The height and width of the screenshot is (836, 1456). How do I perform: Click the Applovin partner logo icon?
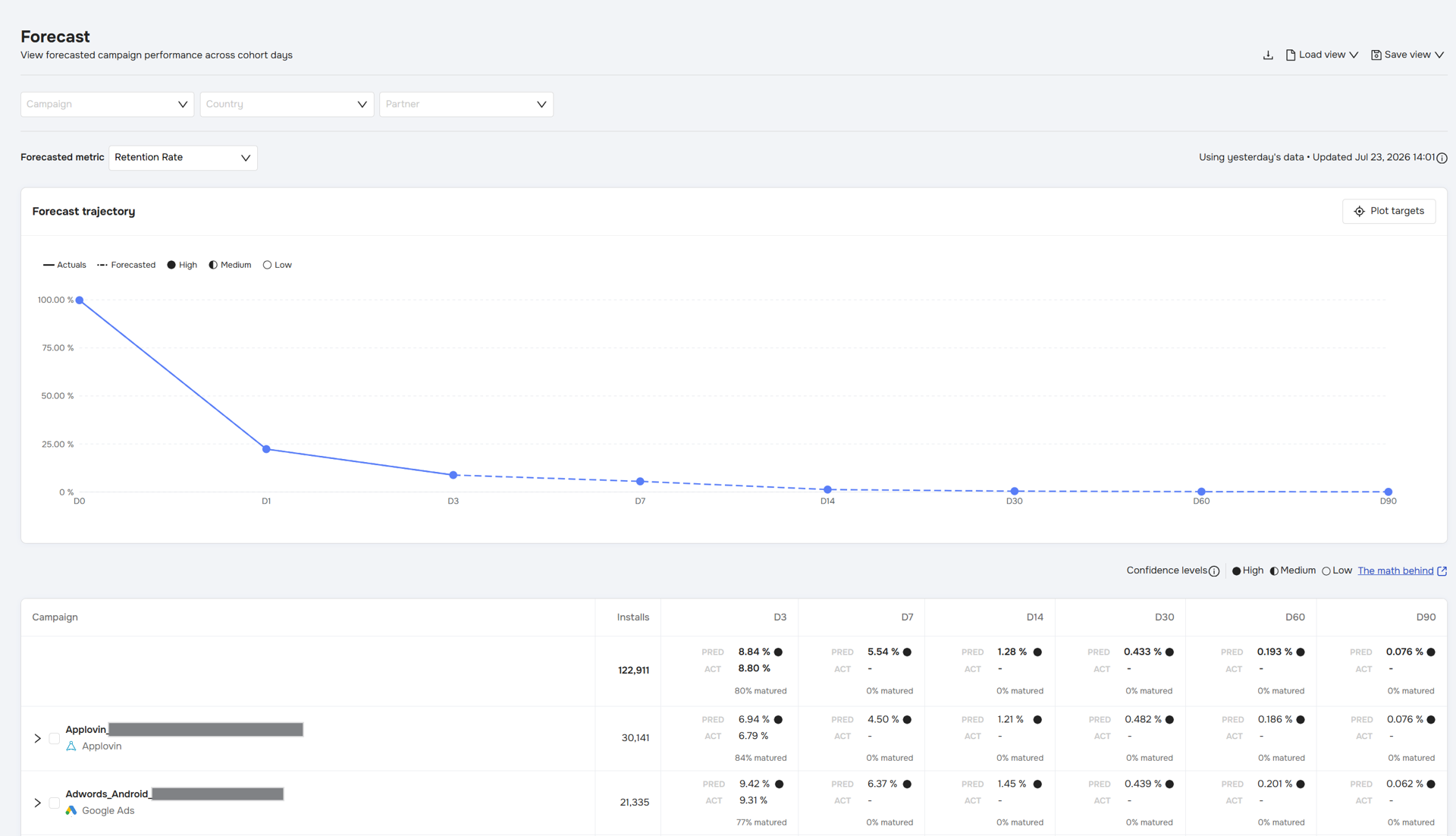click(71, 746)
